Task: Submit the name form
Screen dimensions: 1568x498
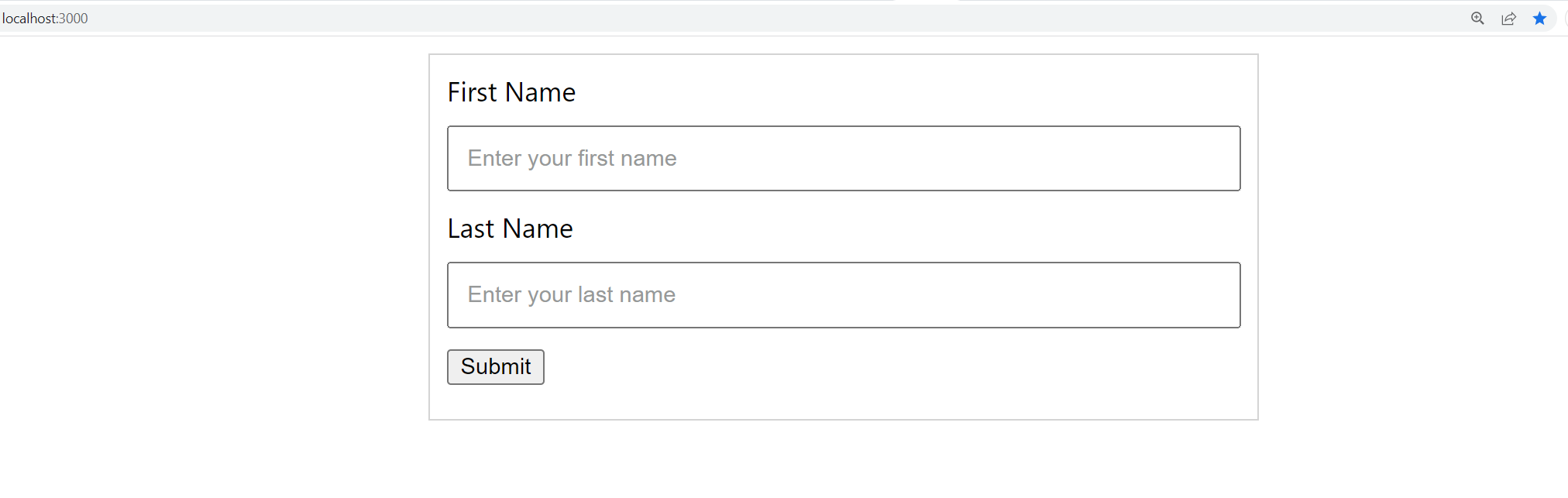Action: pyautogui.click(x=495, y=367)
